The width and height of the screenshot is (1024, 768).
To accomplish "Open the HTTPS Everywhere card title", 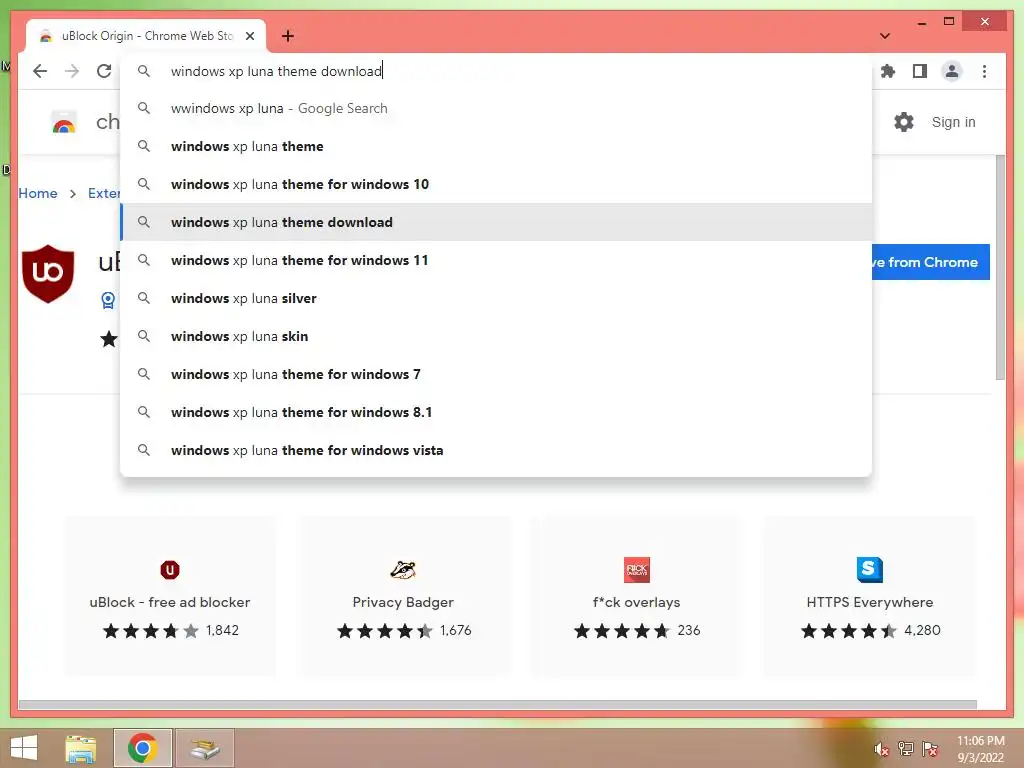I will coord(869,602).
